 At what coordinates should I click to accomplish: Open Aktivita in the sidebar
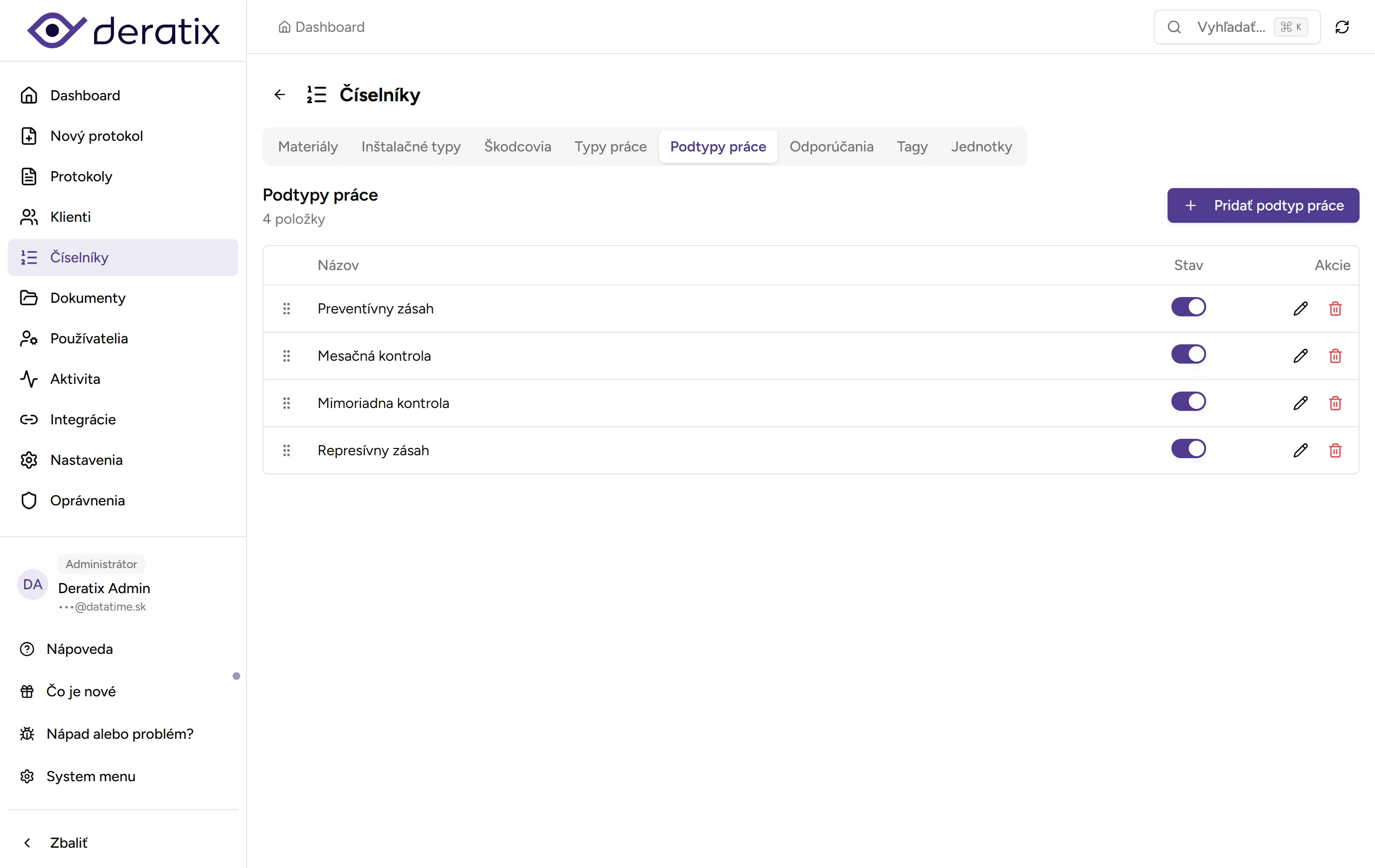pos(75,379)
